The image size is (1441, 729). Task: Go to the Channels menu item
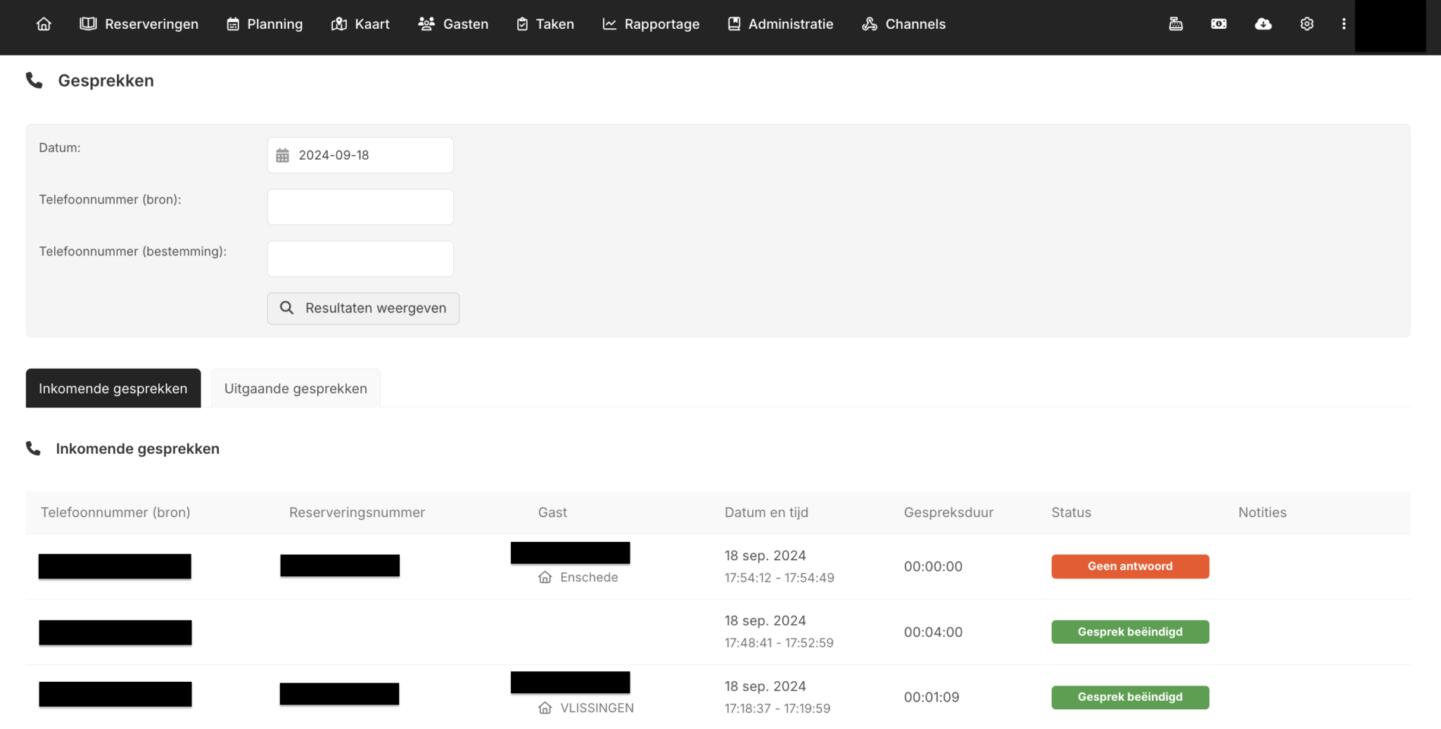[x=903, y=24]
